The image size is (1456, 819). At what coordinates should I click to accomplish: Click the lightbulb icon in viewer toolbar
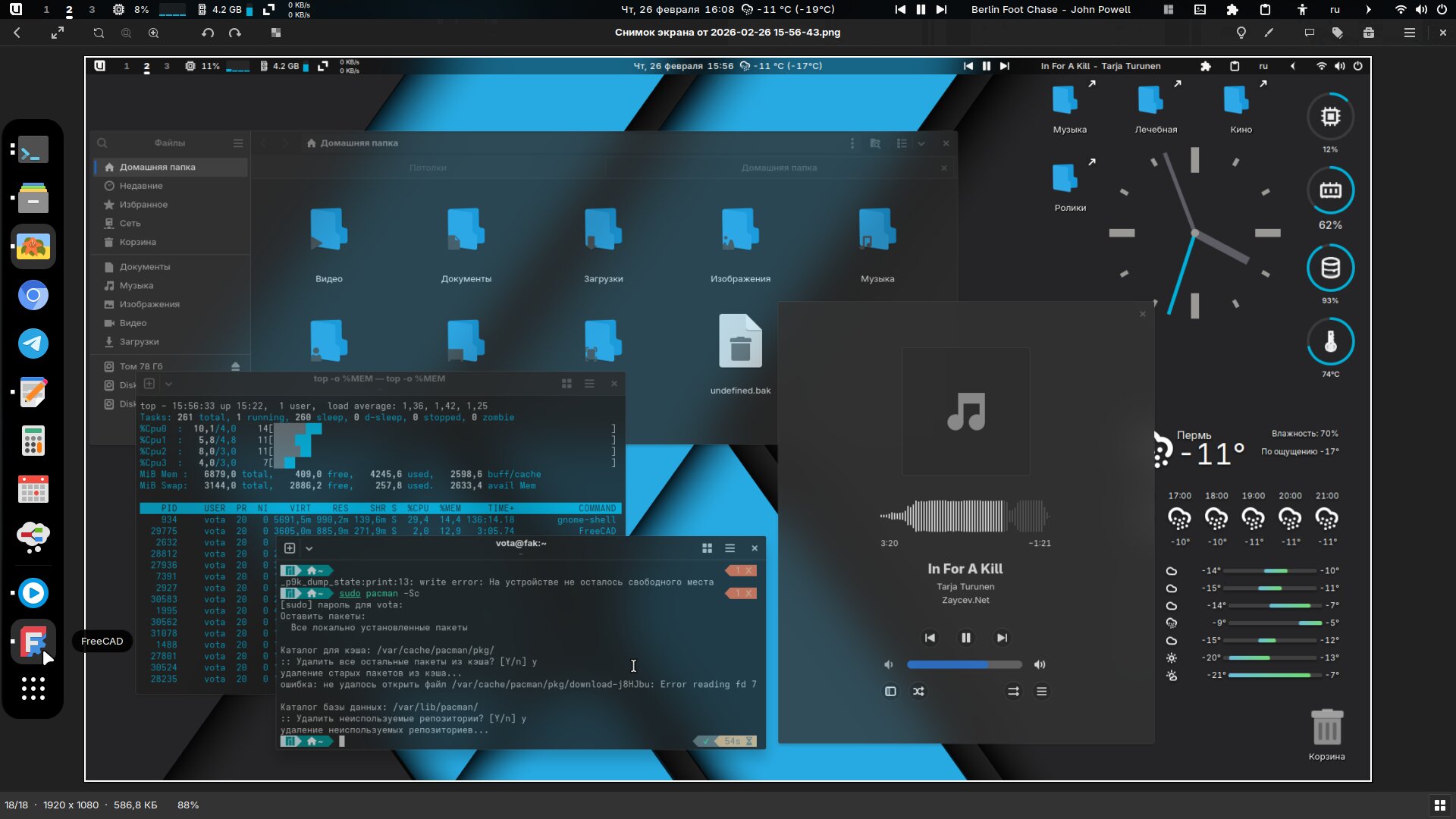pyautogui.click(x=1241, y=33)
